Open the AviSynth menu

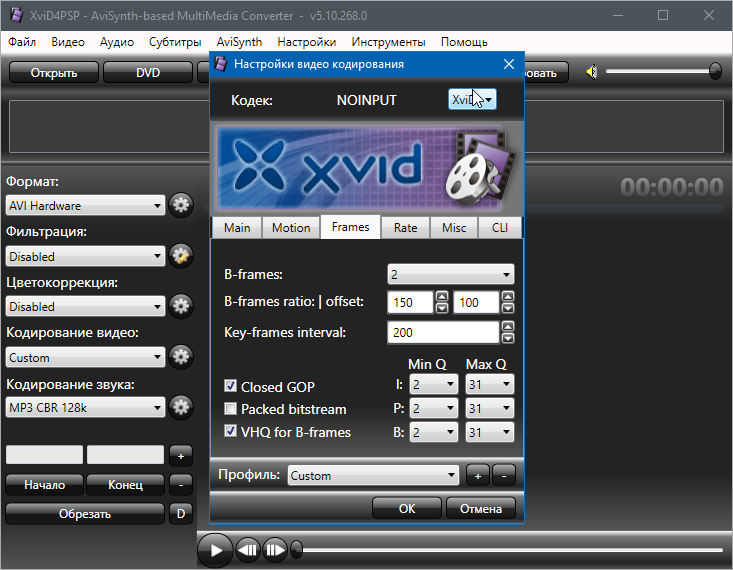click(x=239, y=42)
